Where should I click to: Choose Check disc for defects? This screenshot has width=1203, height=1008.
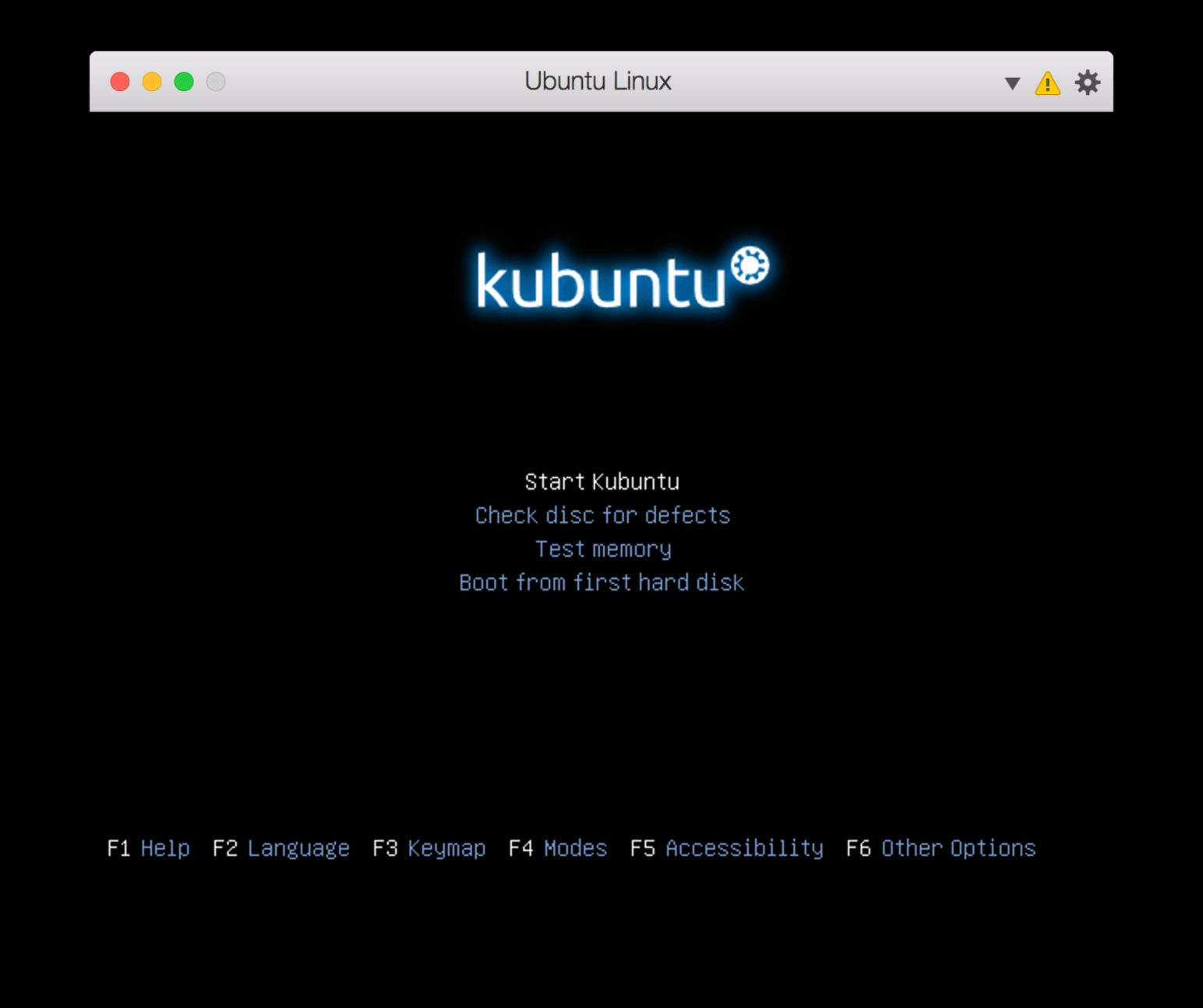(x=602, y=516)
